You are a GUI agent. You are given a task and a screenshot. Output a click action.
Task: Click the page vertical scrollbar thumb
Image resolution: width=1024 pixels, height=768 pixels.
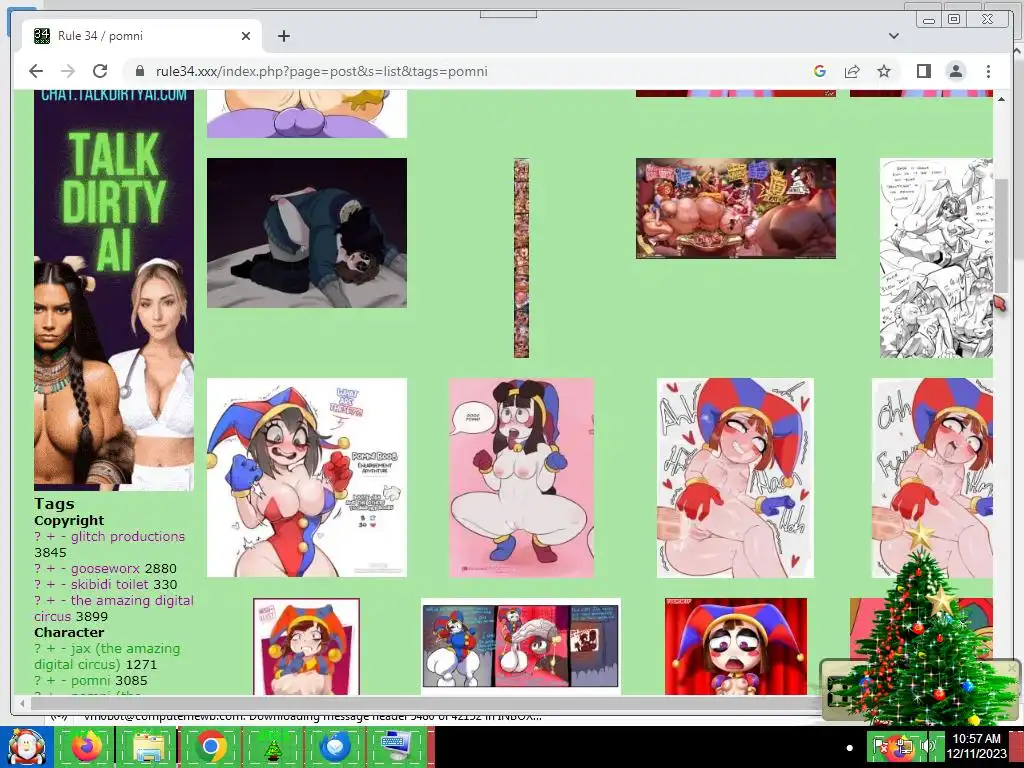[1001, 235]
